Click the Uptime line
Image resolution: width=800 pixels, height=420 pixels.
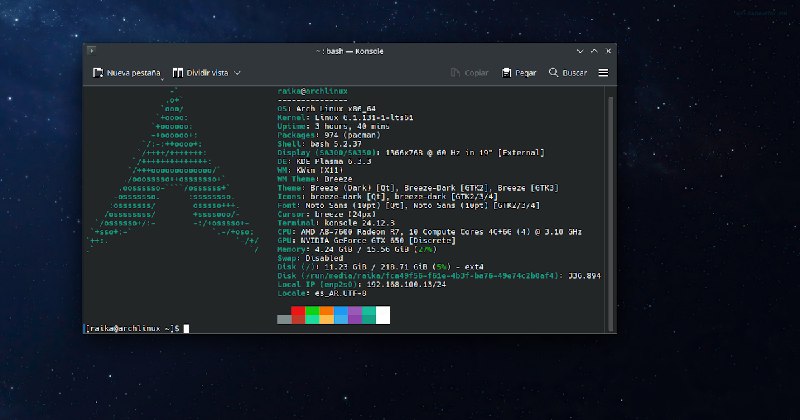pyautogui.click(x=334, y=126)
